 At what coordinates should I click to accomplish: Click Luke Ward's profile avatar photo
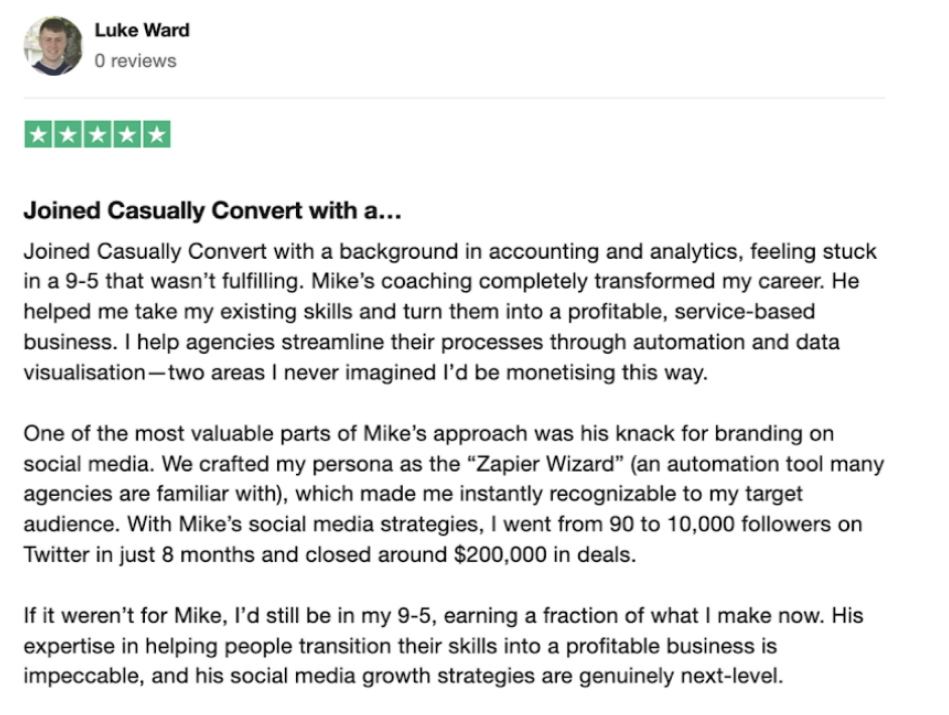(53, 46)
